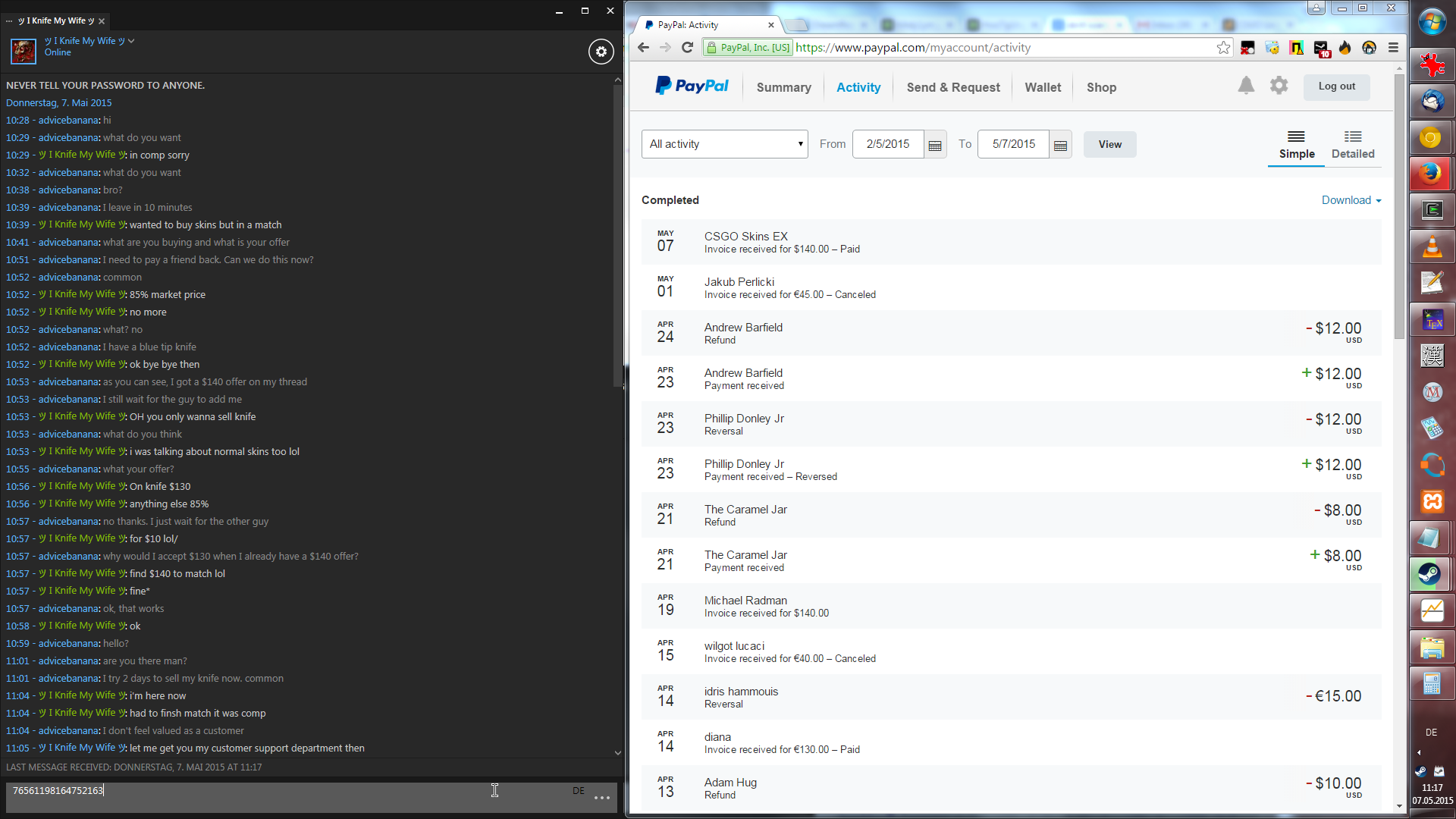
Task: Click the PayPal page vertical scrollbar
Action: coord(1399,206)
